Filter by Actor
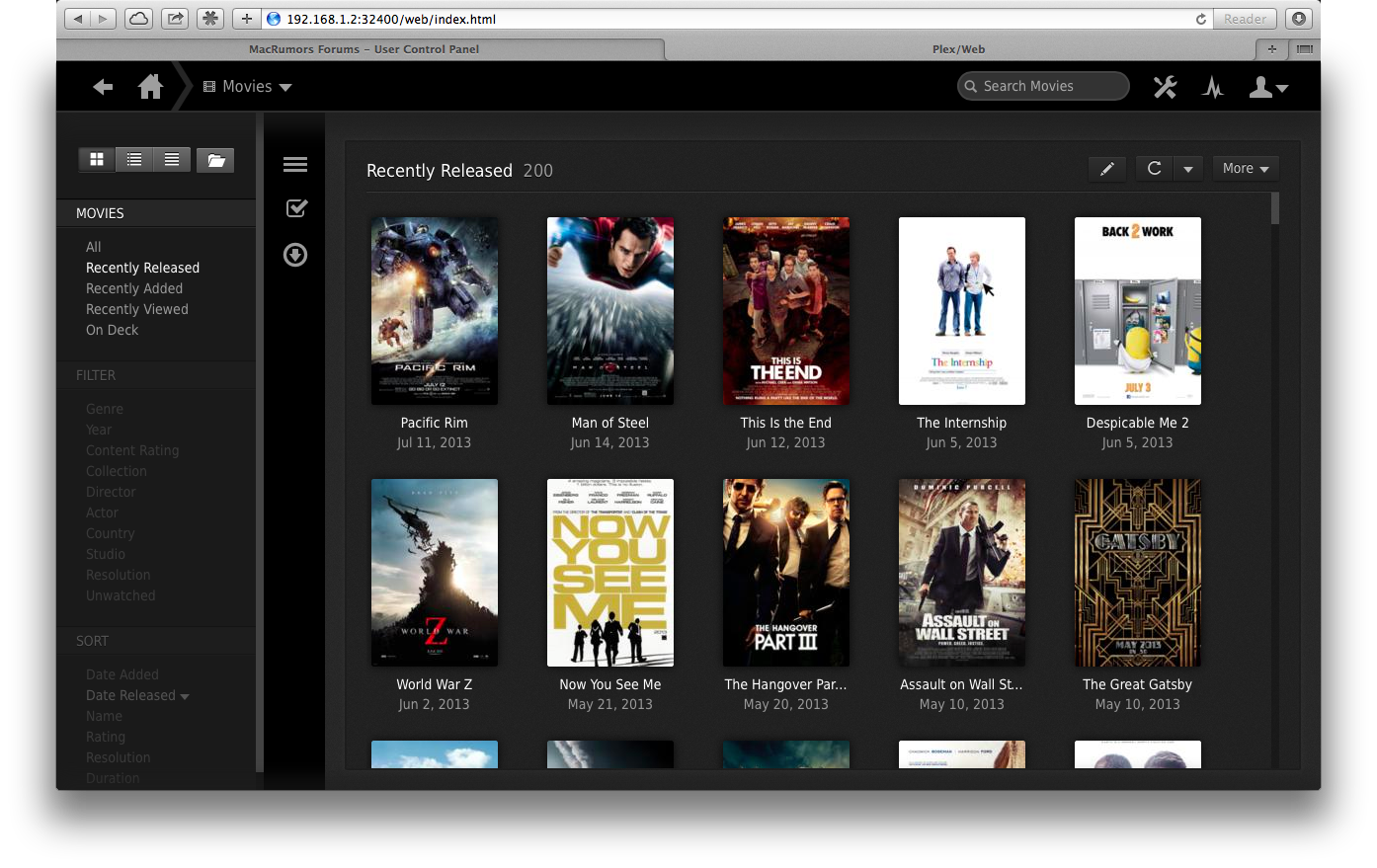The height and width of the screenshot is (868, 1377). (x=102, y=513)
